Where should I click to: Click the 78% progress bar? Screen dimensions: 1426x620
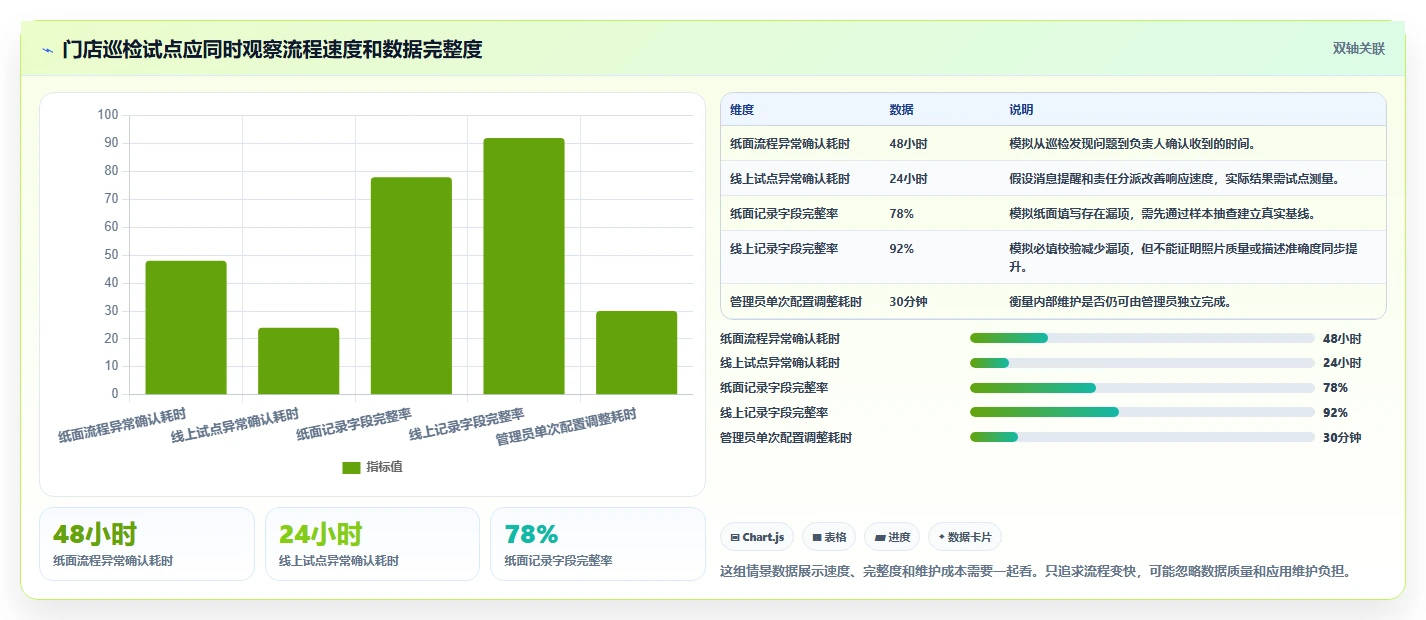point(1142,388)
